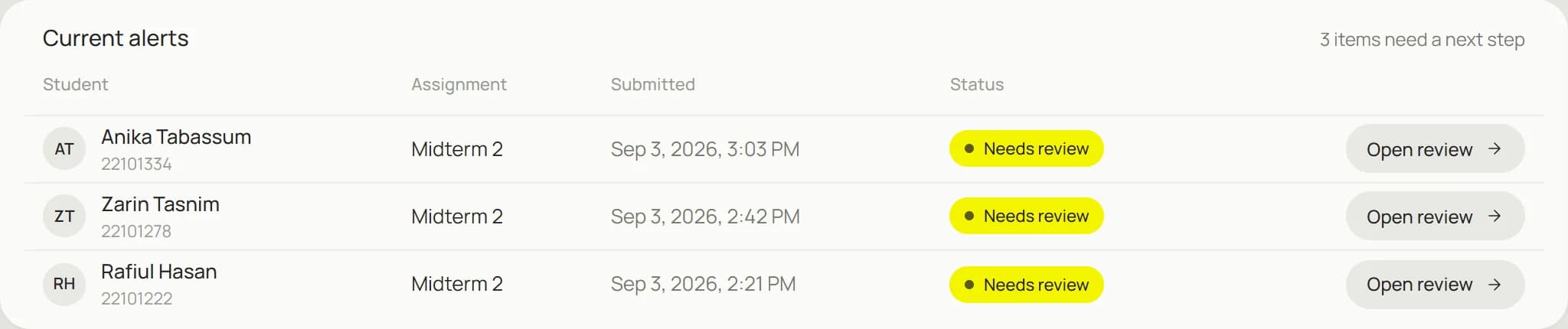Click arrow icon in Anika Tabassum's Open review button
This screenshot has width=1568, height=329.
coord(1494,148)
